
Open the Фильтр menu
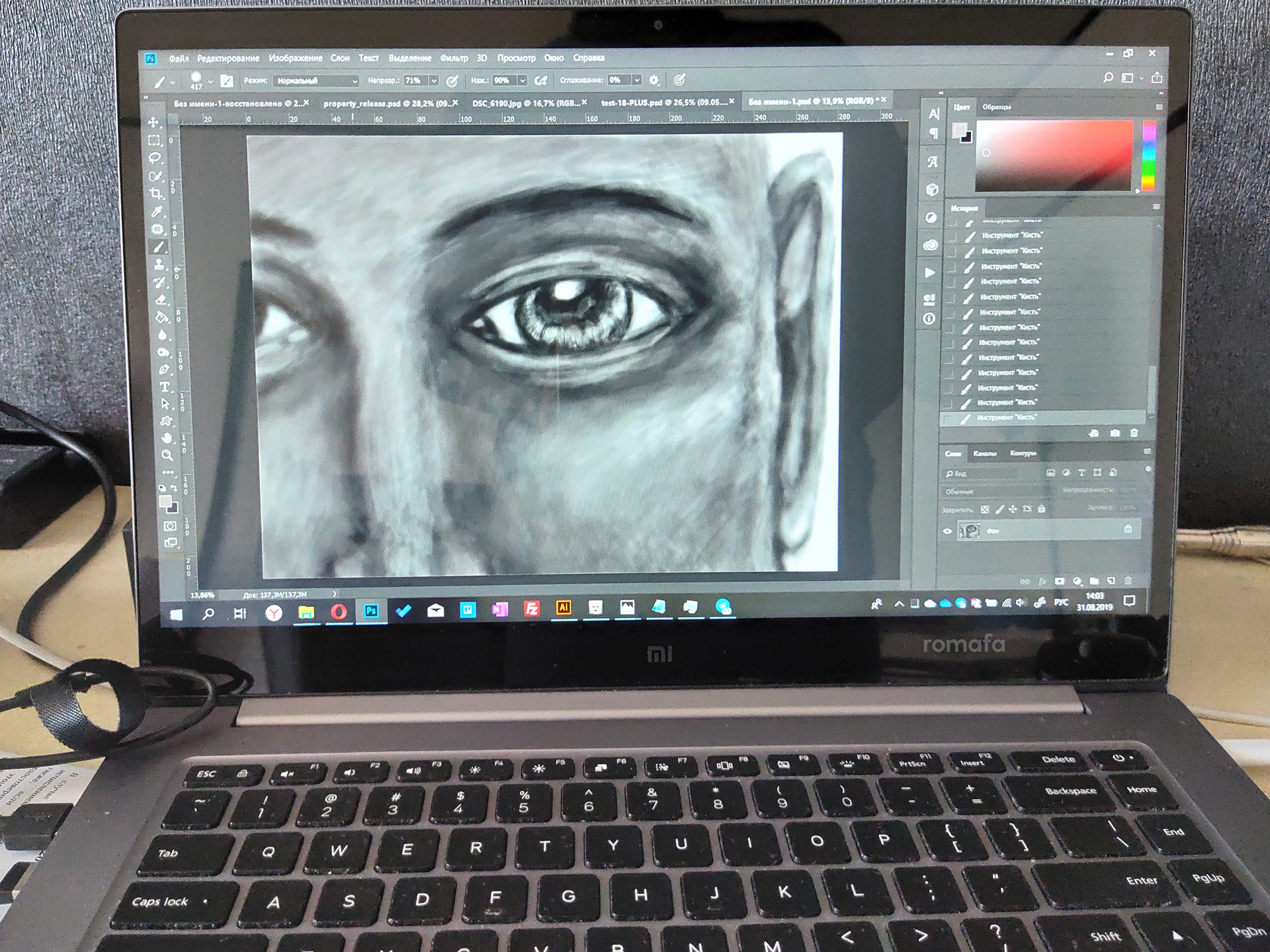click(x=454, y=58)
